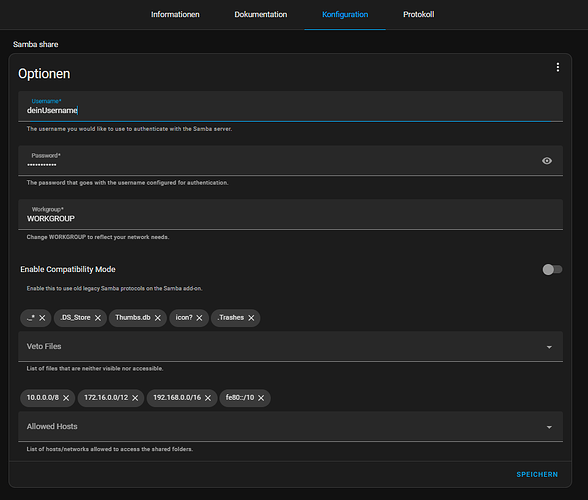This screenshot has width=588, height=500.
Task: Focus the Workgroup input field
Action: (x=291, y=214)
